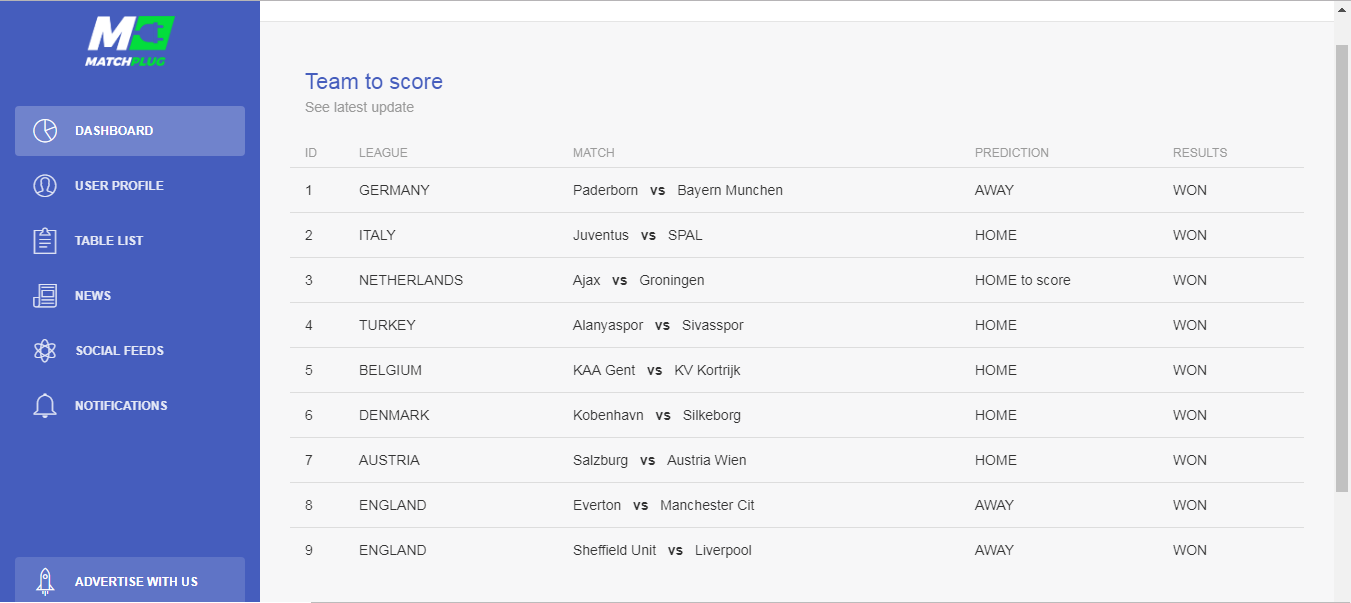The image size is (1351, 603).
Task: Go to the Table List page
Action: (109, 241)
